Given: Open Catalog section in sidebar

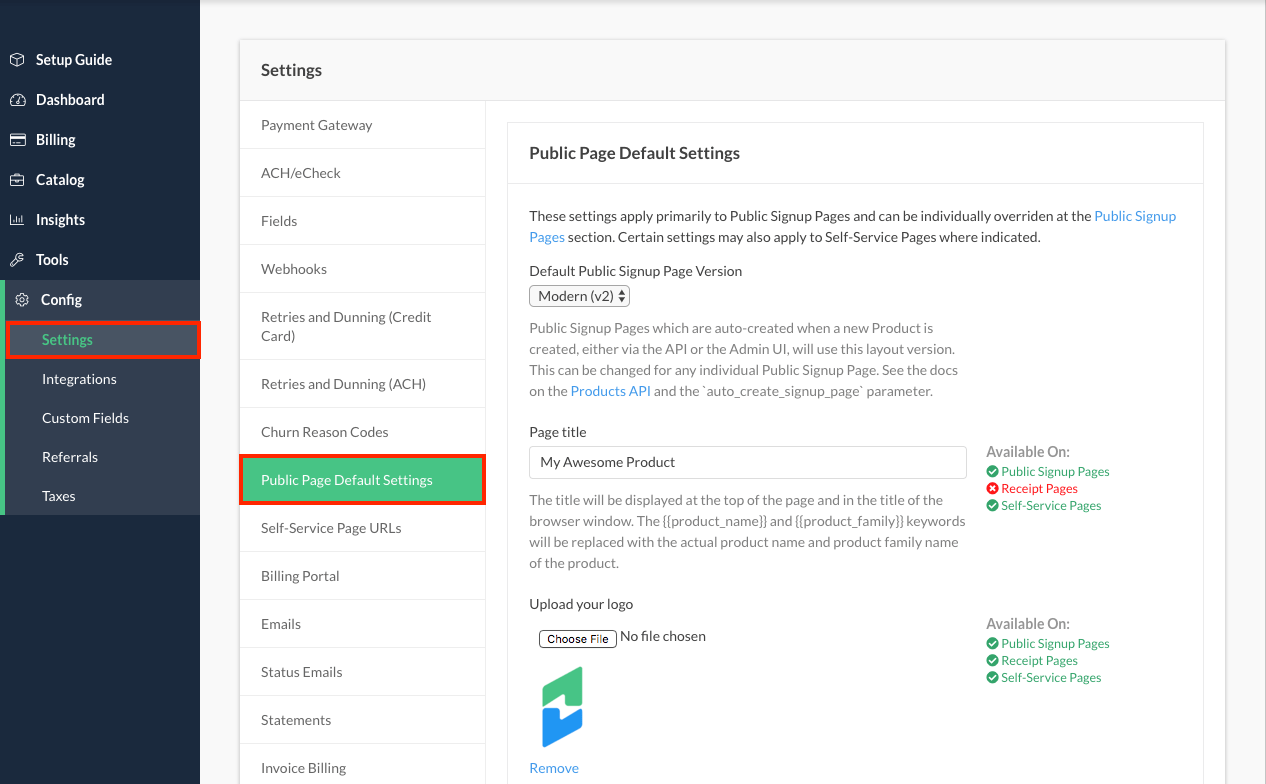Looking at the screenshot, I should 100,180.
